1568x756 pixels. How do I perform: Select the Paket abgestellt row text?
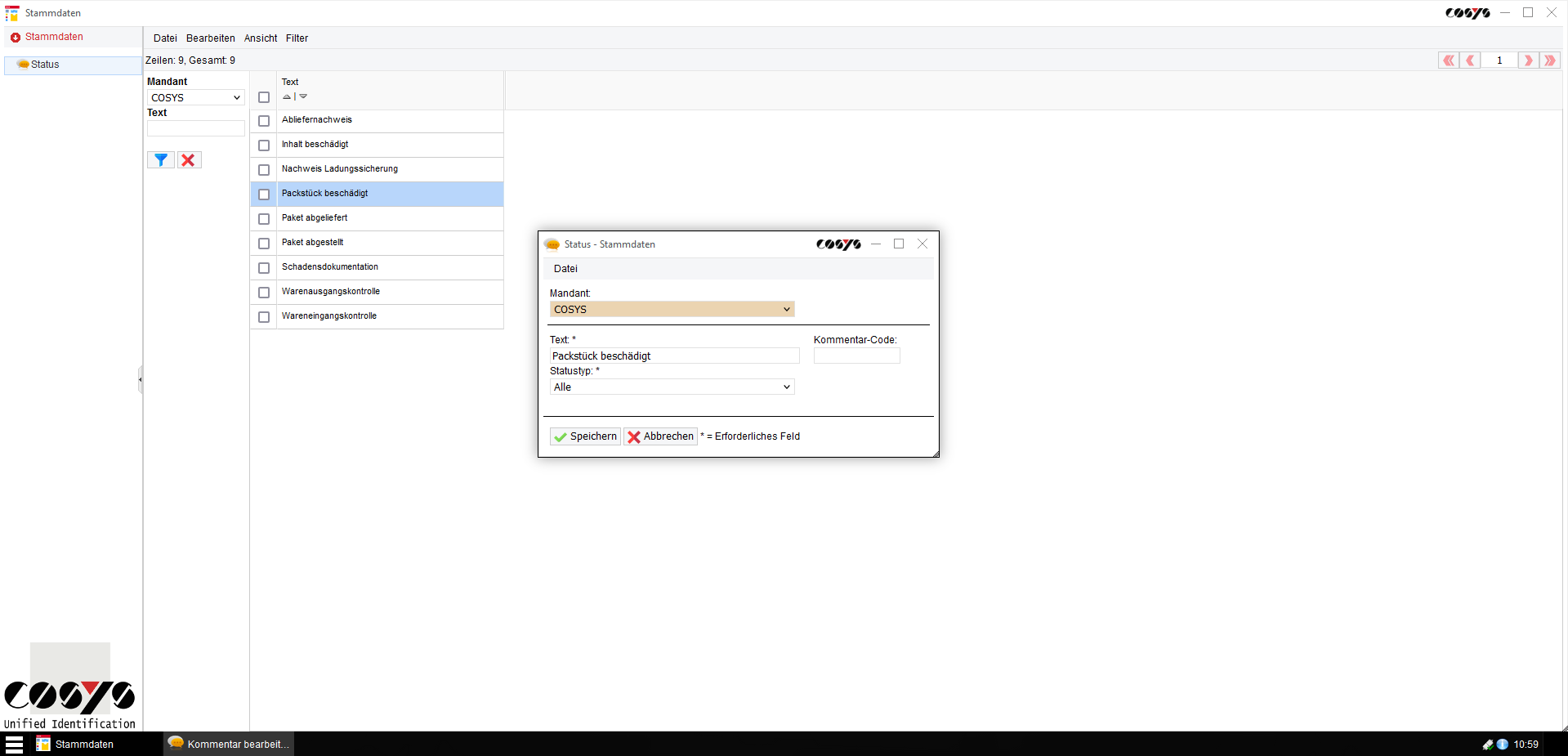coord(312,243)
